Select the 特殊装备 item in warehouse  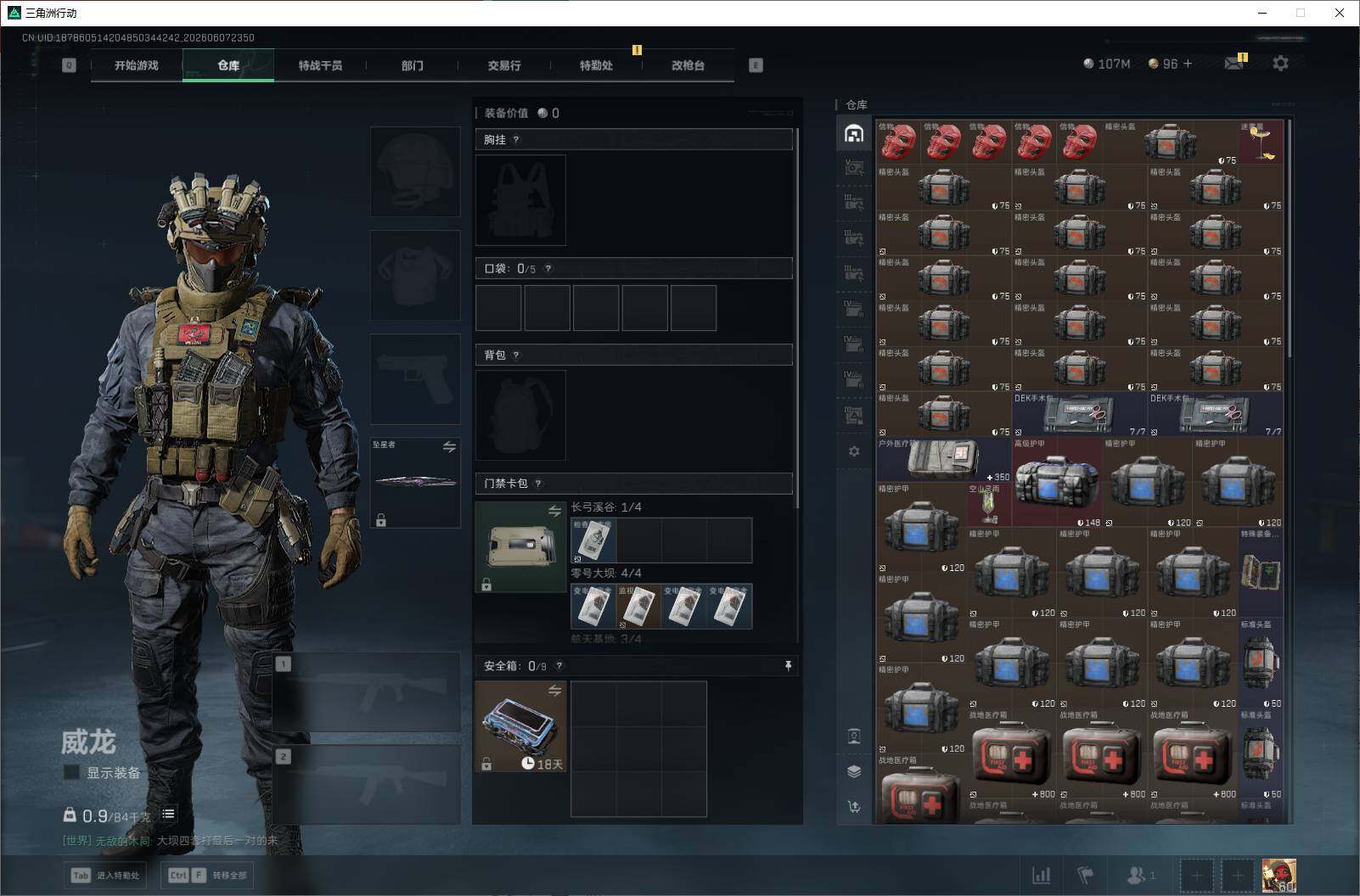[1261, 573]
